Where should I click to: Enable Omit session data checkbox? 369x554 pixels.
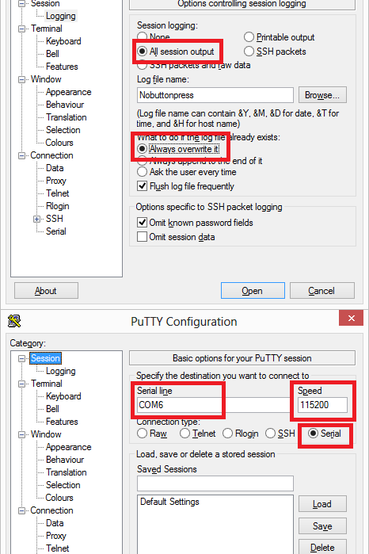tap(142, 237)
